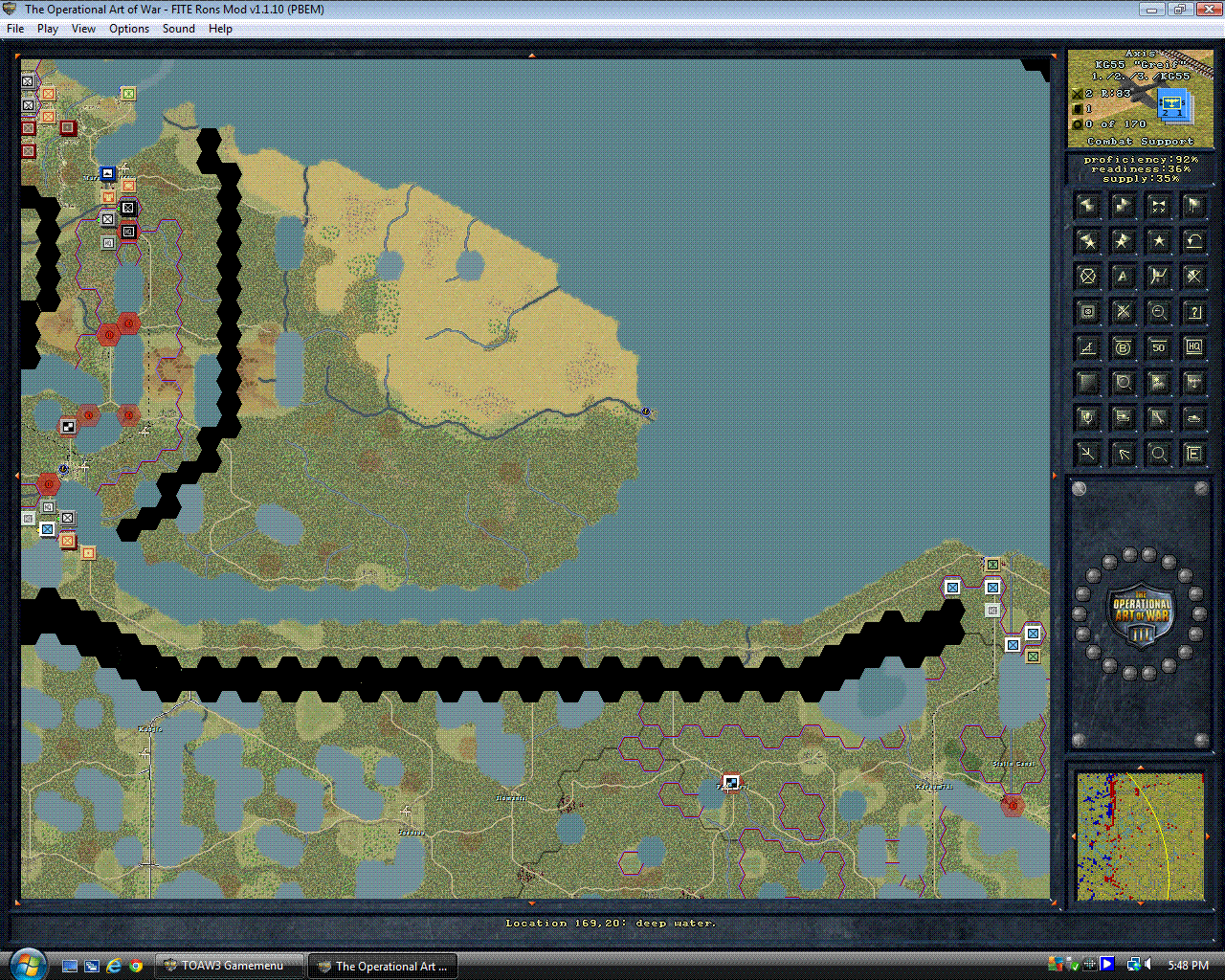This screenshot has height=980, width=1225.
Task: Click the plain magnifier zoom icon
Action: click(x=1159, y=454)
